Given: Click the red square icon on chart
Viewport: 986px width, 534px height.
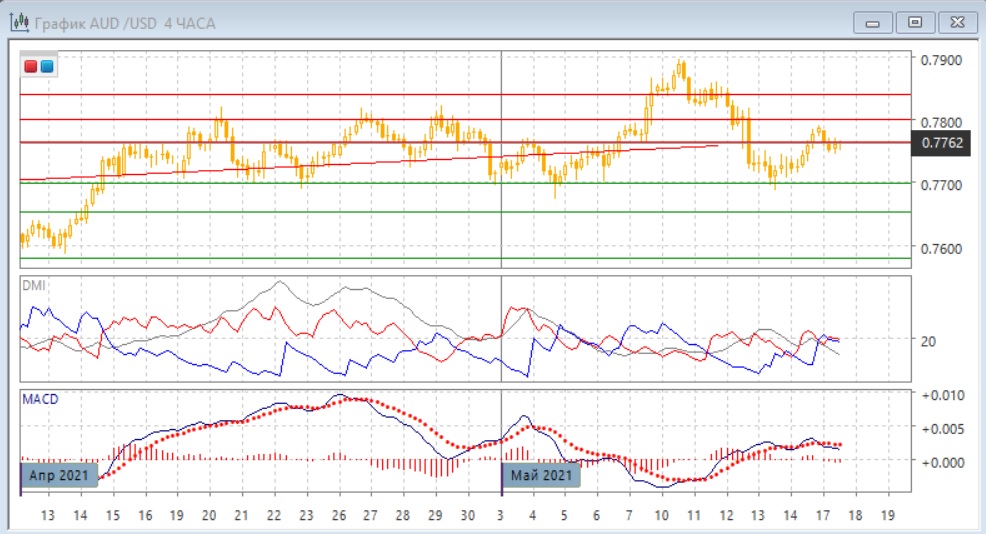Looking at the screenshot, I should click(x=31, y=67).
